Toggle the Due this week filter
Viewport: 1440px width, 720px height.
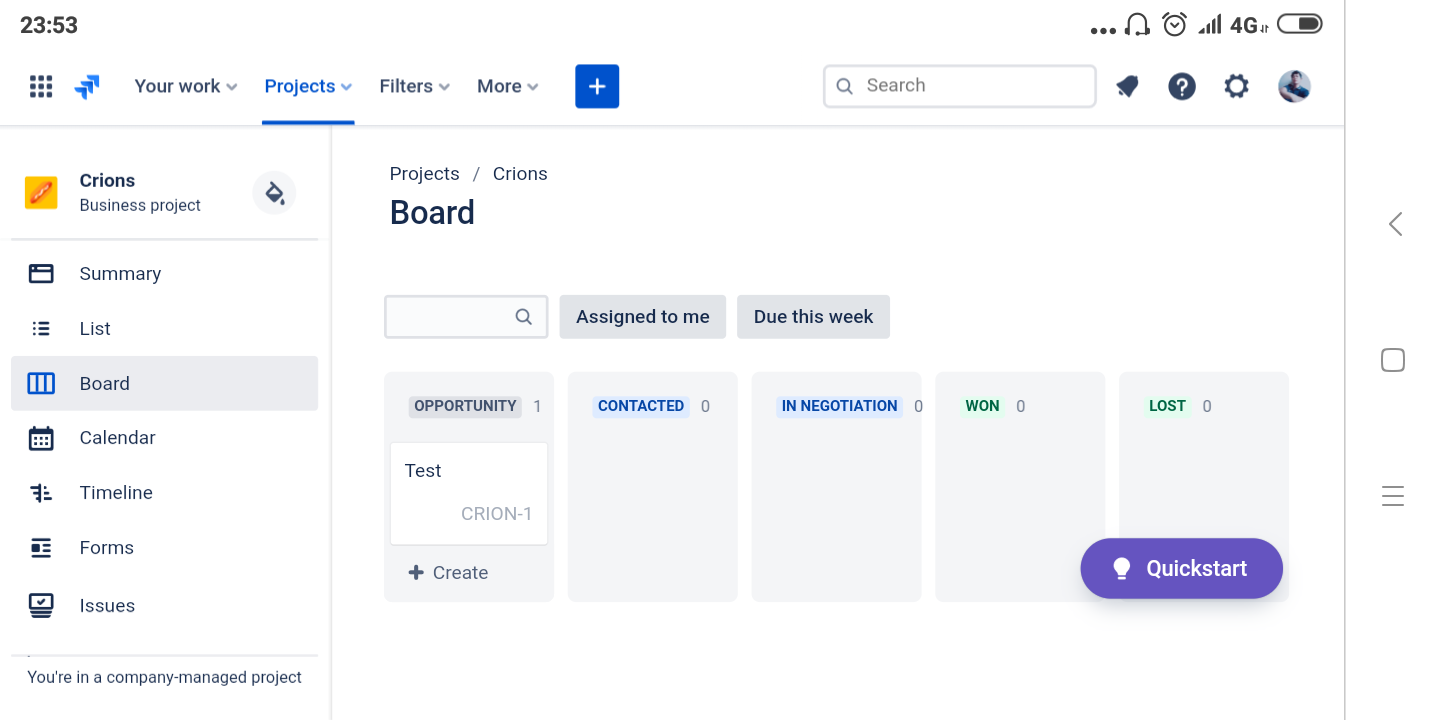(x=813, y=316)
